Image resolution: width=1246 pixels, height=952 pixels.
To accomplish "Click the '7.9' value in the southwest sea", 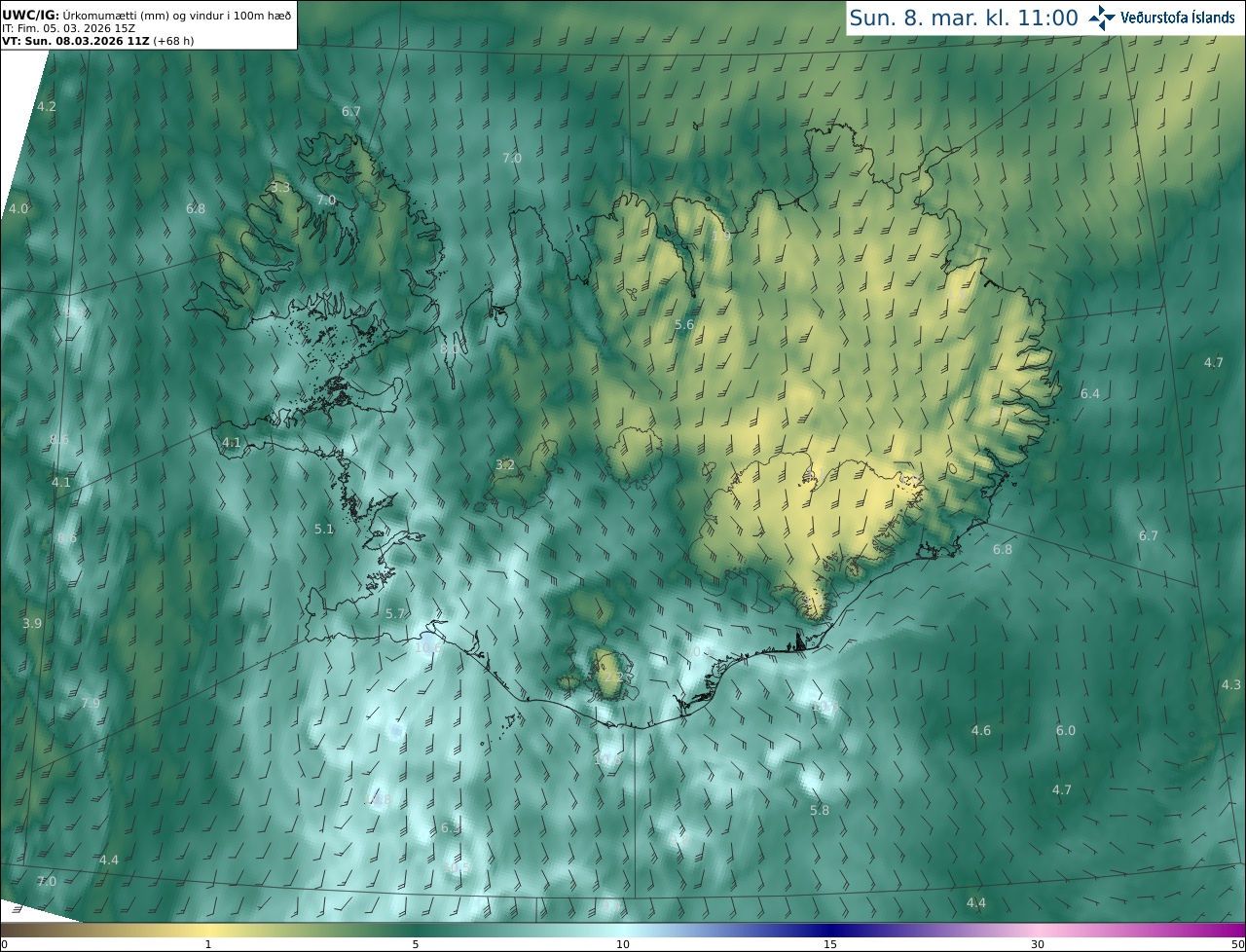I will (91, 703).
